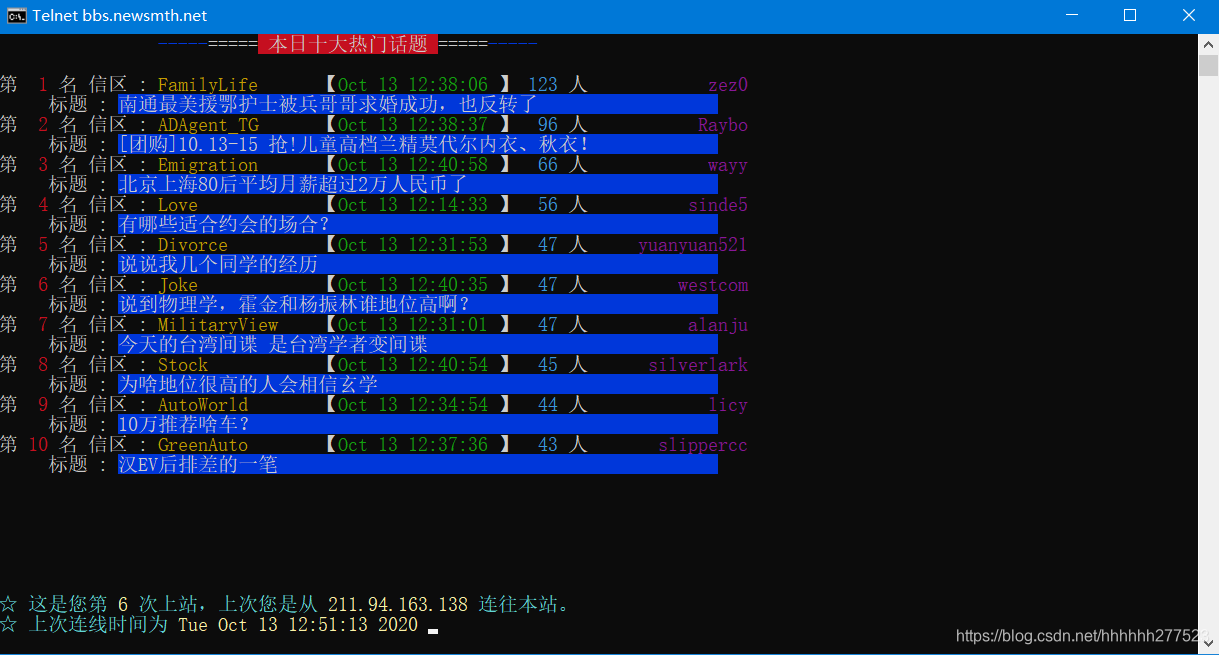1219x655 pixels.
Task: Click the 96 人 reader count
Action: pos(563,125)
